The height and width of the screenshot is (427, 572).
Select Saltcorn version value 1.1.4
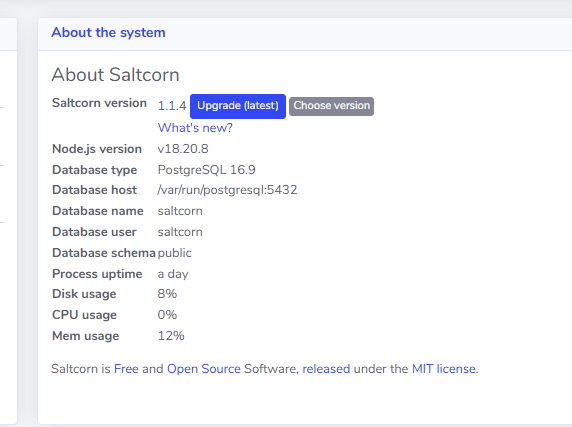pyautogui.click(x=172, y=106)
